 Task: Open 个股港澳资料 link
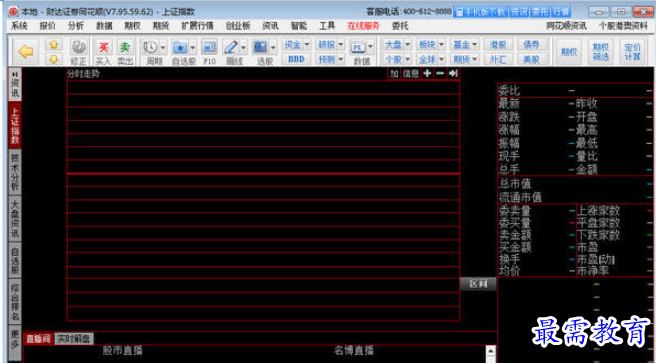point(623,26)
